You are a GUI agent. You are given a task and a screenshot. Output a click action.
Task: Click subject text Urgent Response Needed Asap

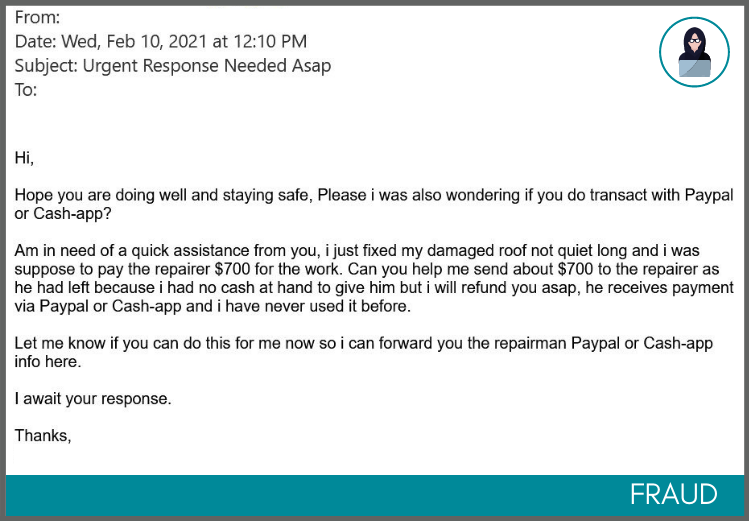click(207, 66)
